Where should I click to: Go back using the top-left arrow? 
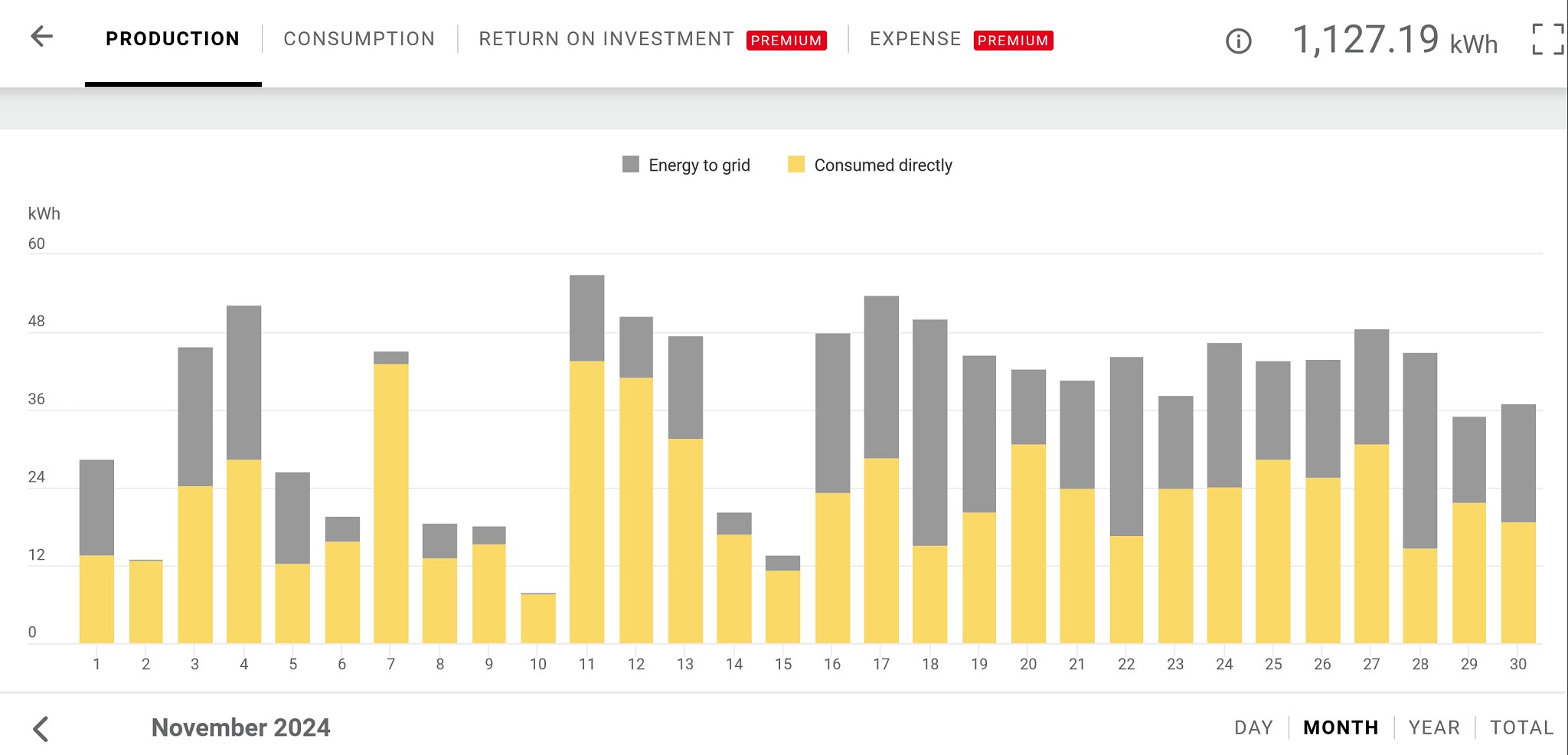pyautogui.click(x=41, y=37)
